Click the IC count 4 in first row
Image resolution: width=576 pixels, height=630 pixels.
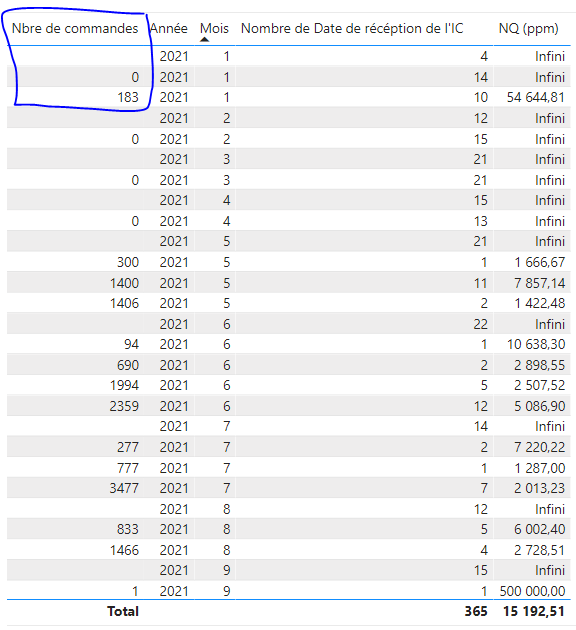[484, 56]
